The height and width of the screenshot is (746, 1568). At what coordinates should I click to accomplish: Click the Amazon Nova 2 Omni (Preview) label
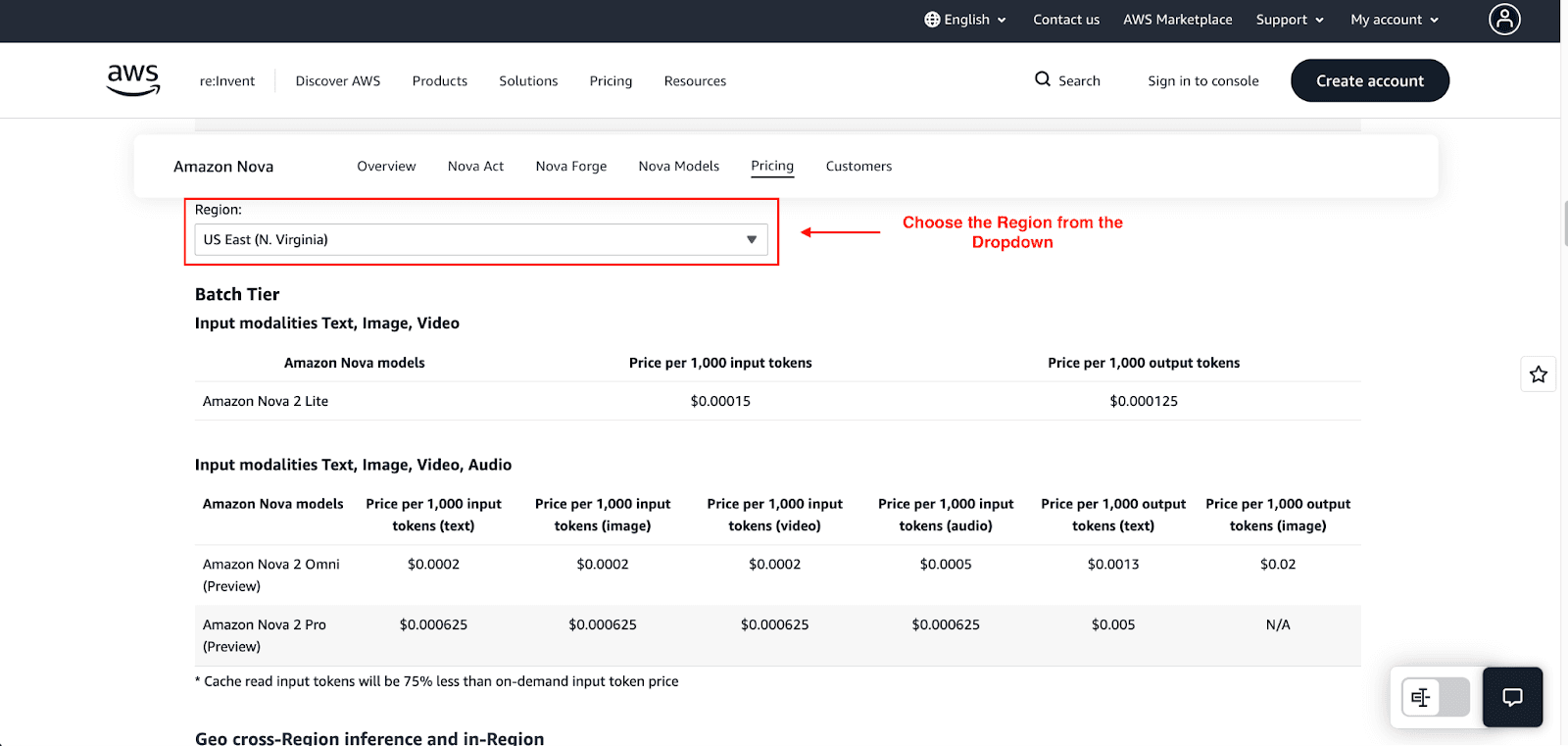[x=271, y=575]
